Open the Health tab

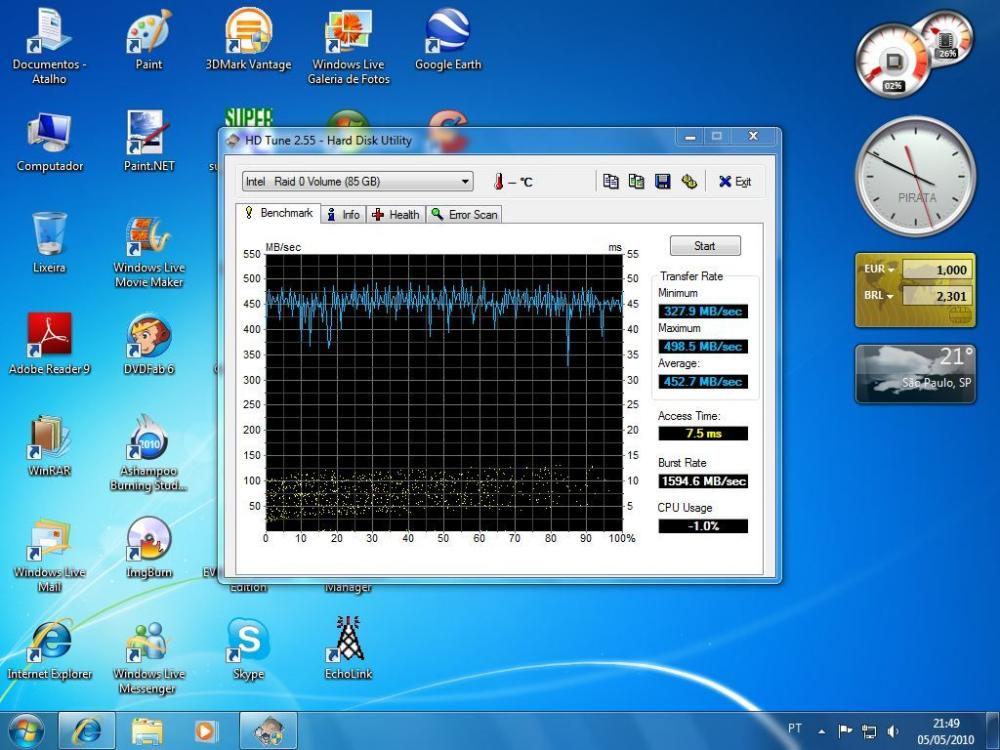pos(396,214)
